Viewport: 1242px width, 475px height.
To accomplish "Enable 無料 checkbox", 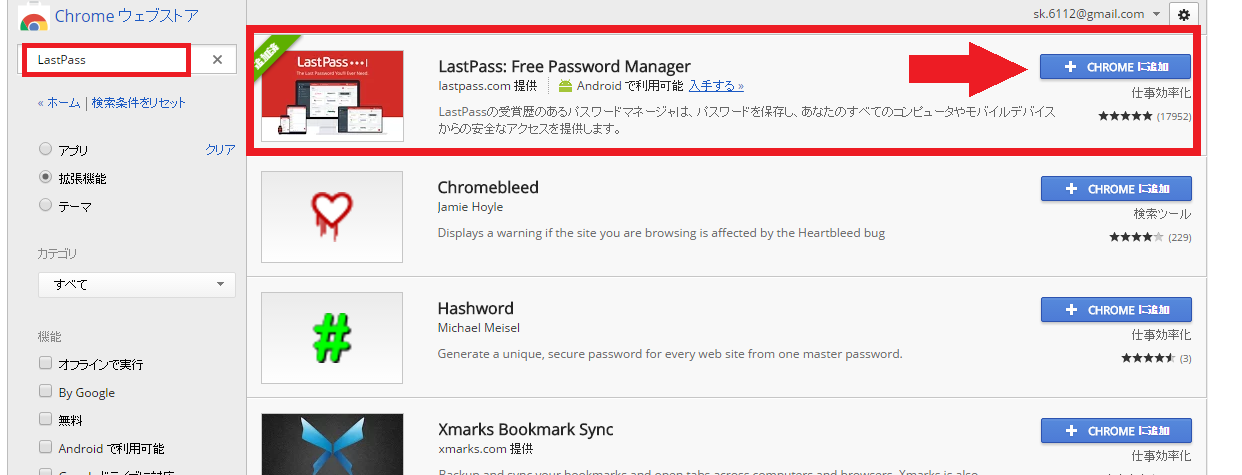I will (x=45, y=420).
